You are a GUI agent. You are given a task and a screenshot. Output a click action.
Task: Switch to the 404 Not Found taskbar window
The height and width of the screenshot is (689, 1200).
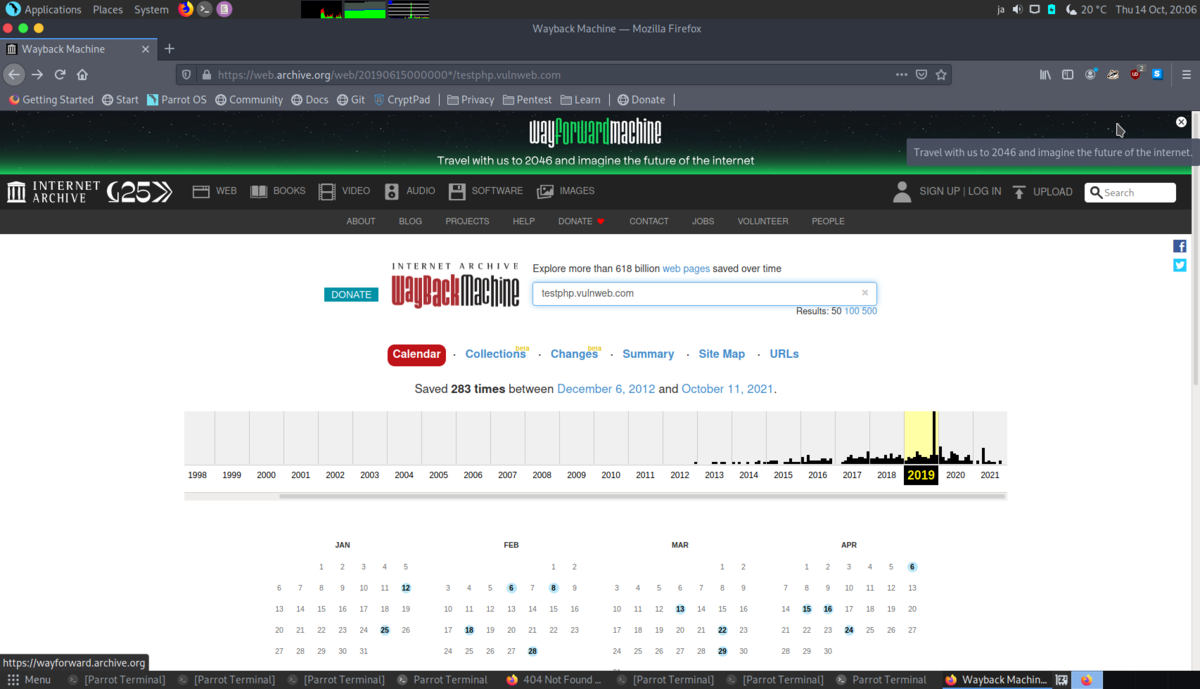click(x=553, y=680)
